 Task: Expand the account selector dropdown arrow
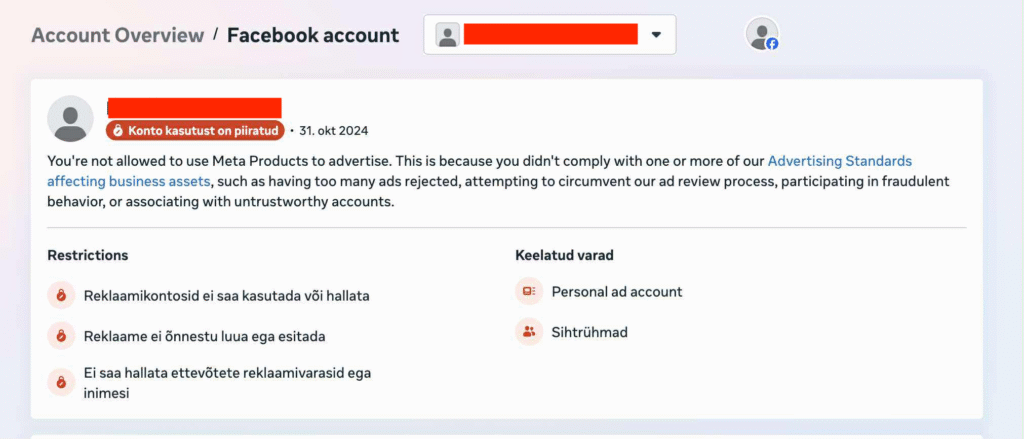pyautogui.click(x=656, y=35)
